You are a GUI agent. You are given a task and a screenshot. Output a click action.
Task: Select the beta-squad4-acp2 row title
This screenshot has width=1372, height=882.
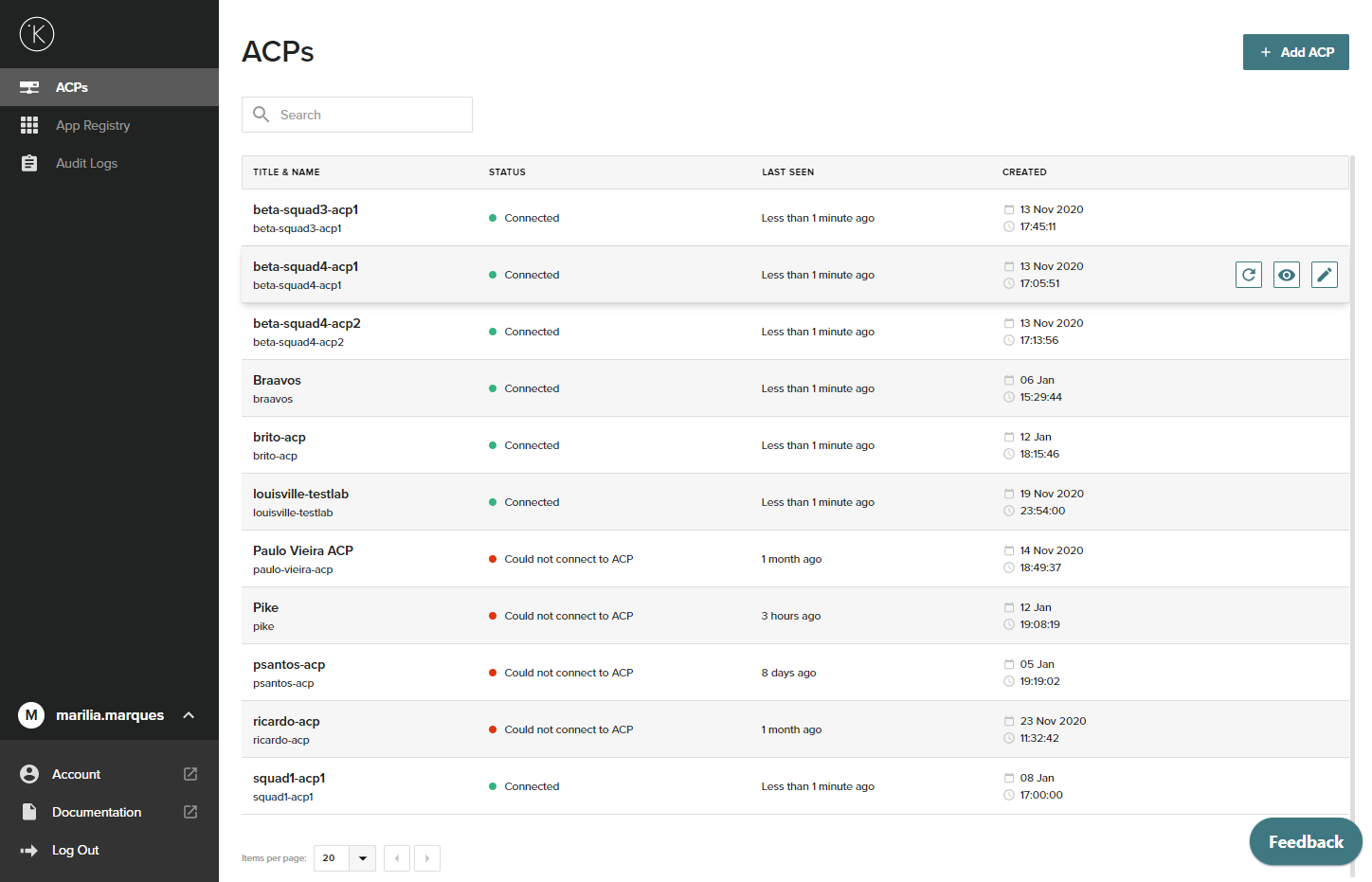click(307, 323)
